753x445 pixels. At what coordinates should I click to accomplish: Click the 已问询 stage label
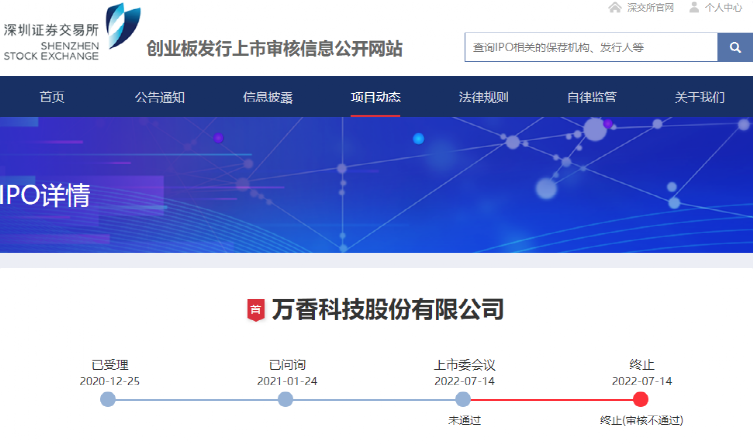point(287,365)
